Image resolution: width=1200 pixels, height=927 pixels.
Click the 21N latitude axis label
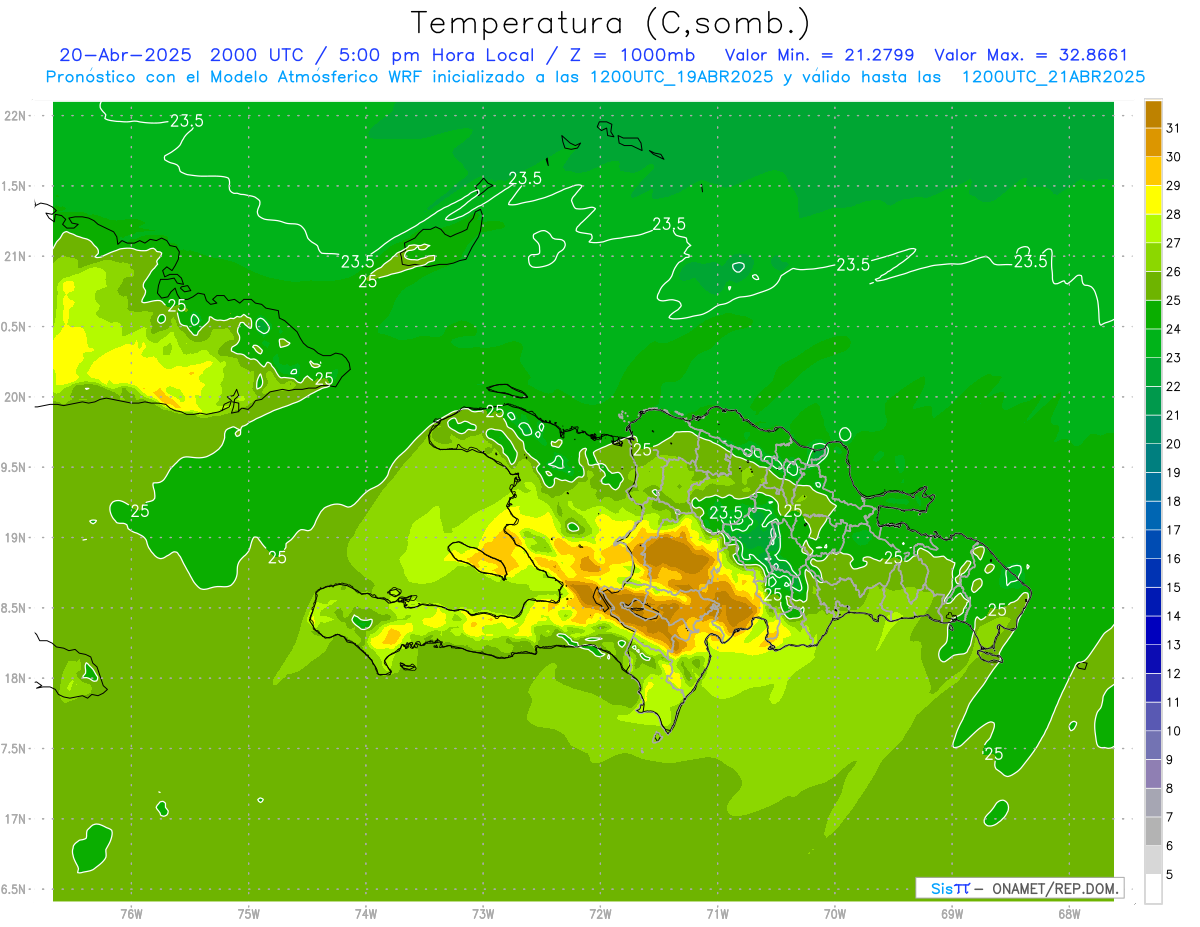tap(16, 256)
